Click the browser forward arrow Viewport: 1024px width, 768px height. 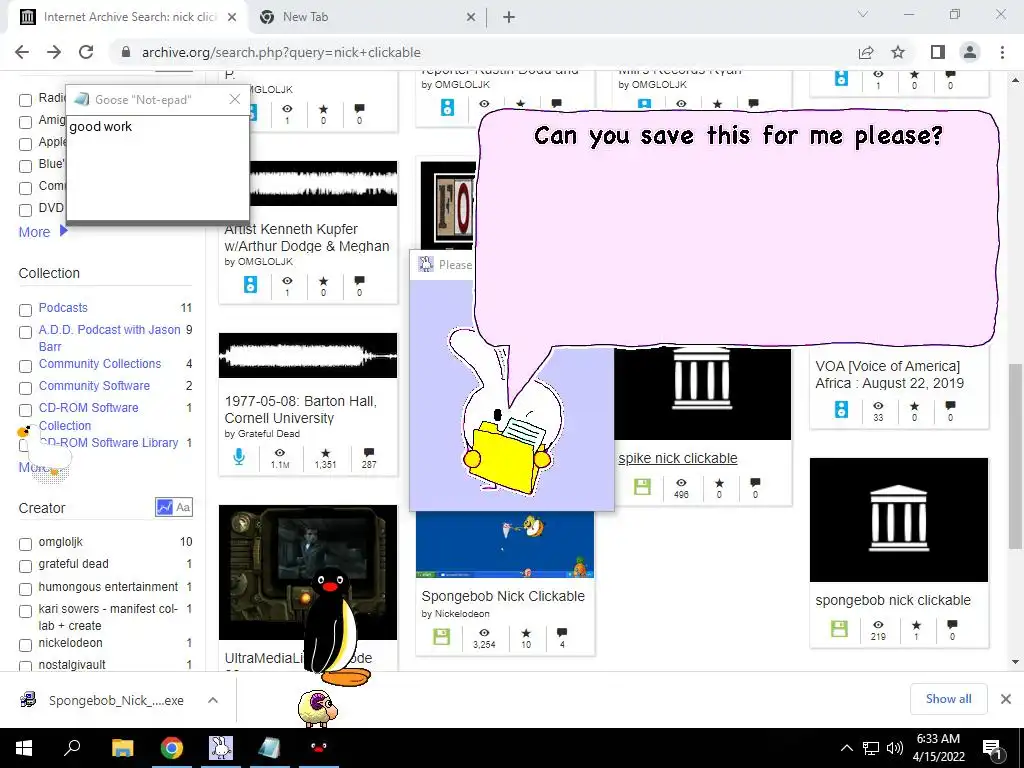54,52
